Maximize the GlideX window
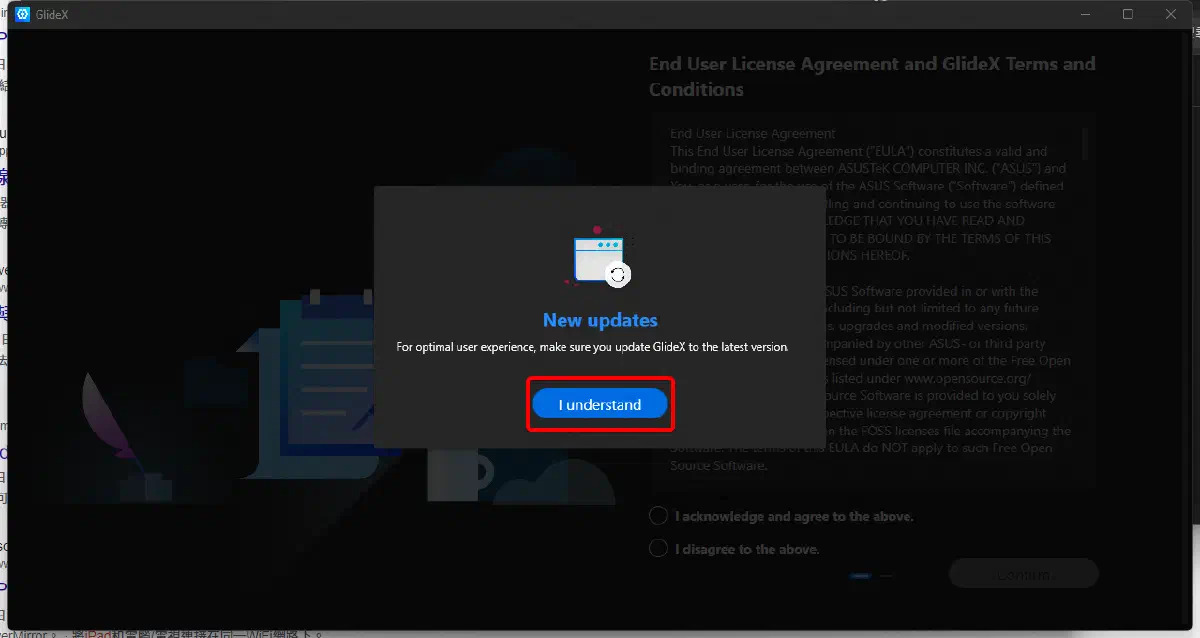The image size is (1200, 638). (1128, 14)
